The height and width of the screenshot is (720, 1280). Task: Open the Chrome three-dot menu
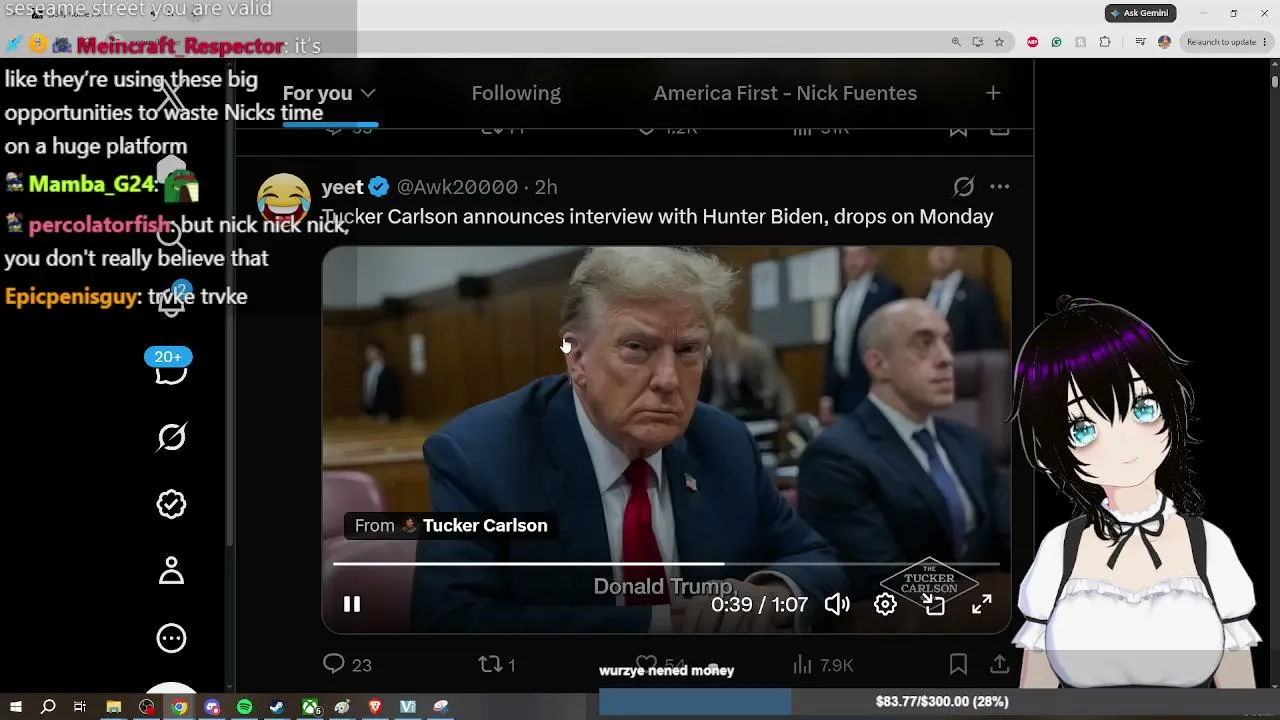coord(1265,42)
